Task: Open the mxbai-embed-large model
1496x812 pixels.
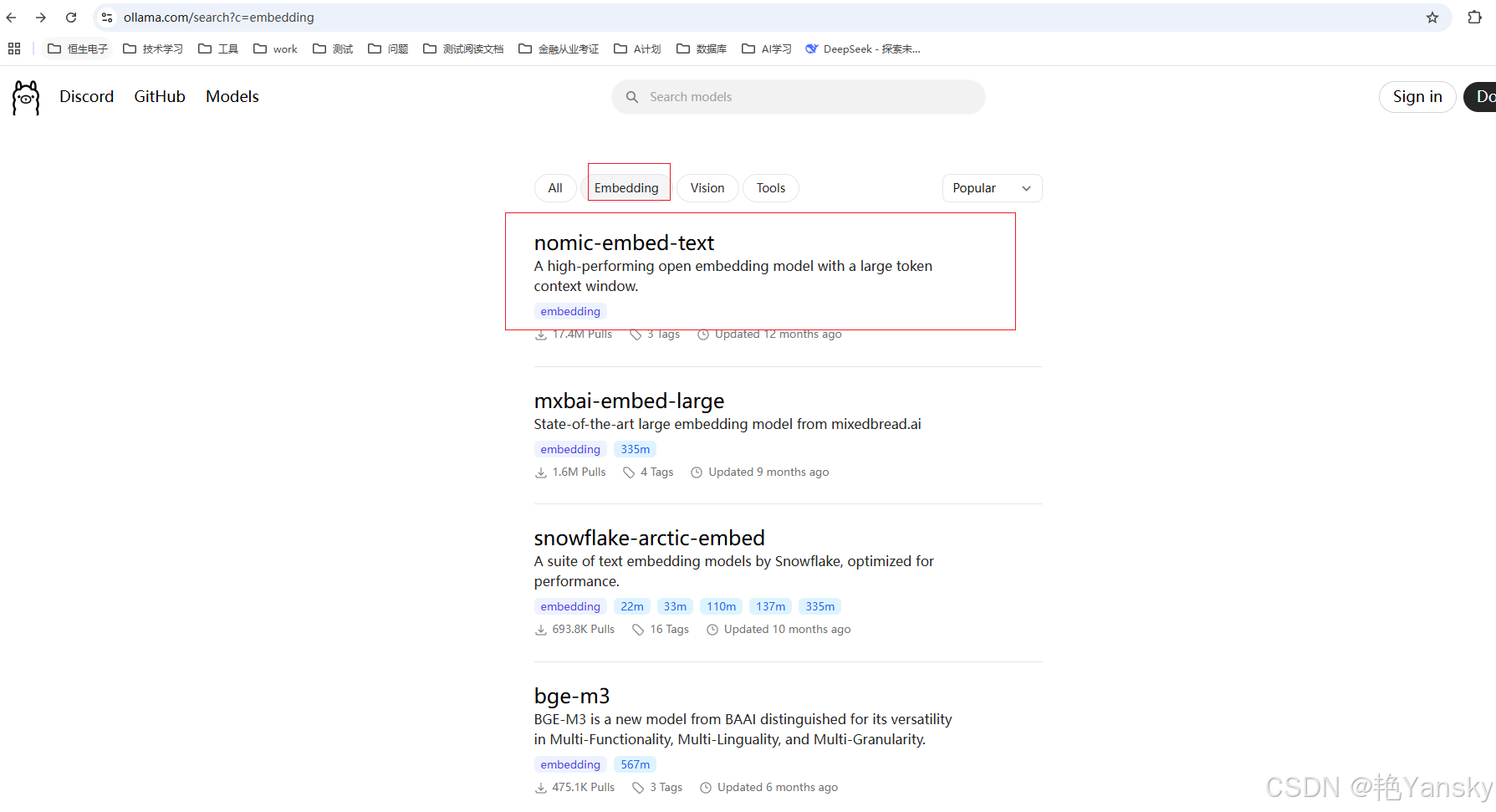Action: pyautogui.click(x=629, y=401)
